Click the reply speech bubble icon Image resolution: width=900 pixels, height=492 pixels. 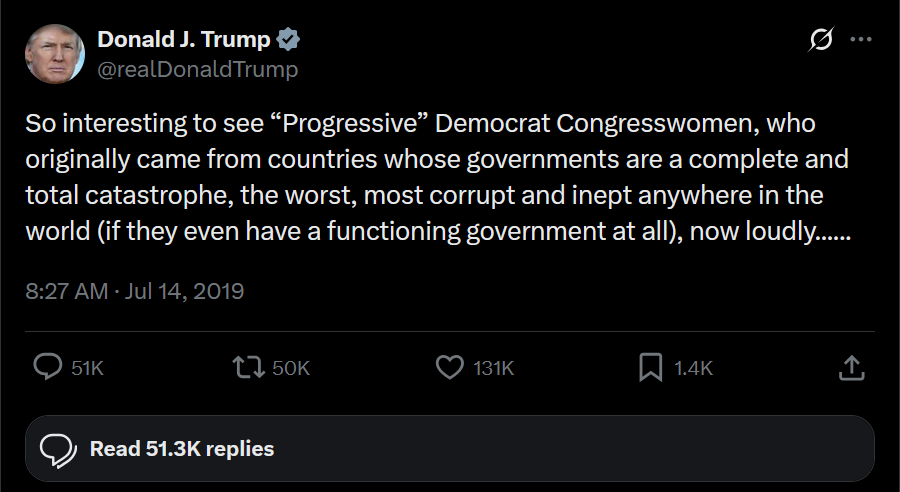pos(49,368)
